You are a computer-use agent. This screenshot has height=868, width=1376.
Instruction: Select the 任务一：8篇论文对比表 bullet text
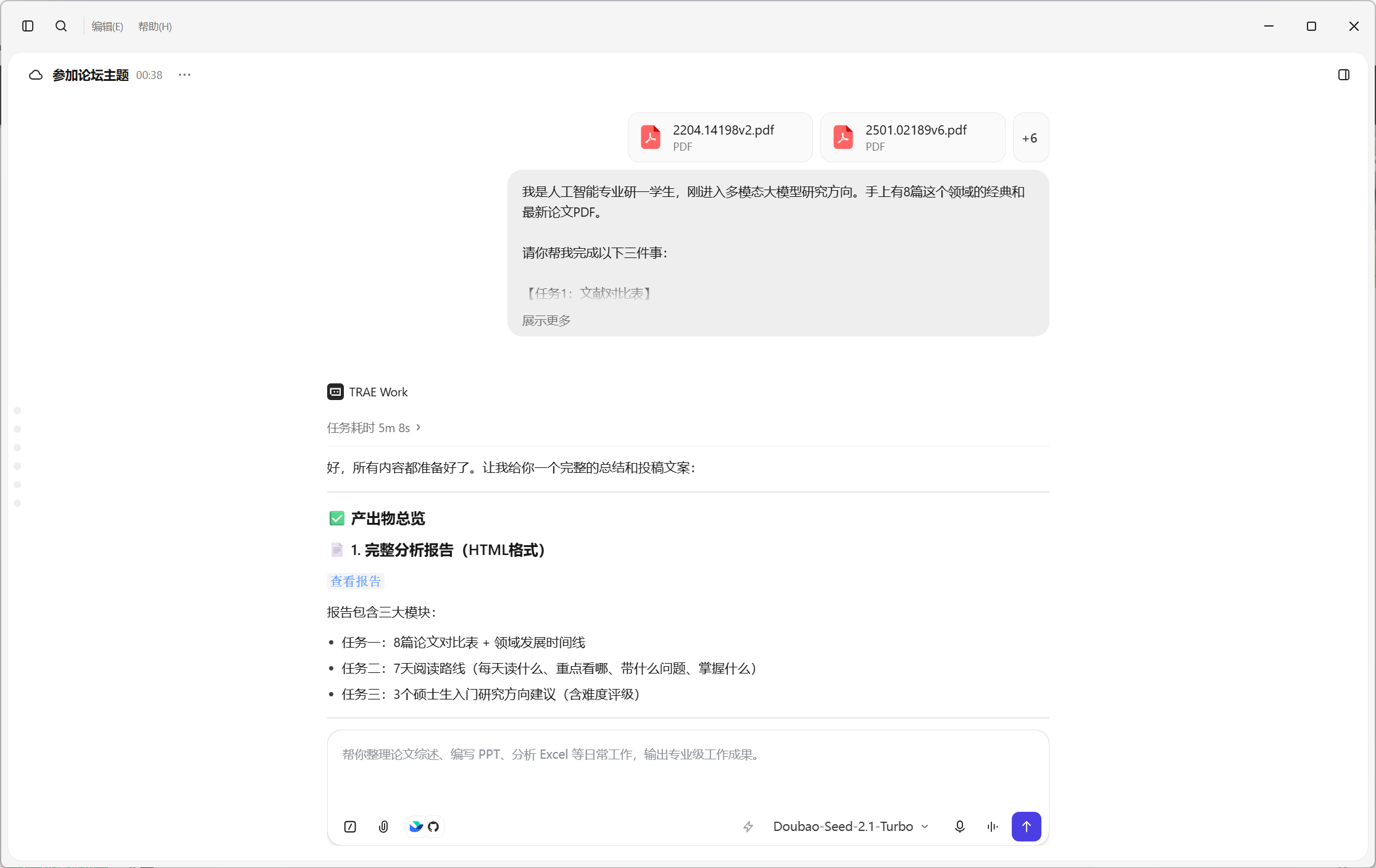(x=463, y=643)
